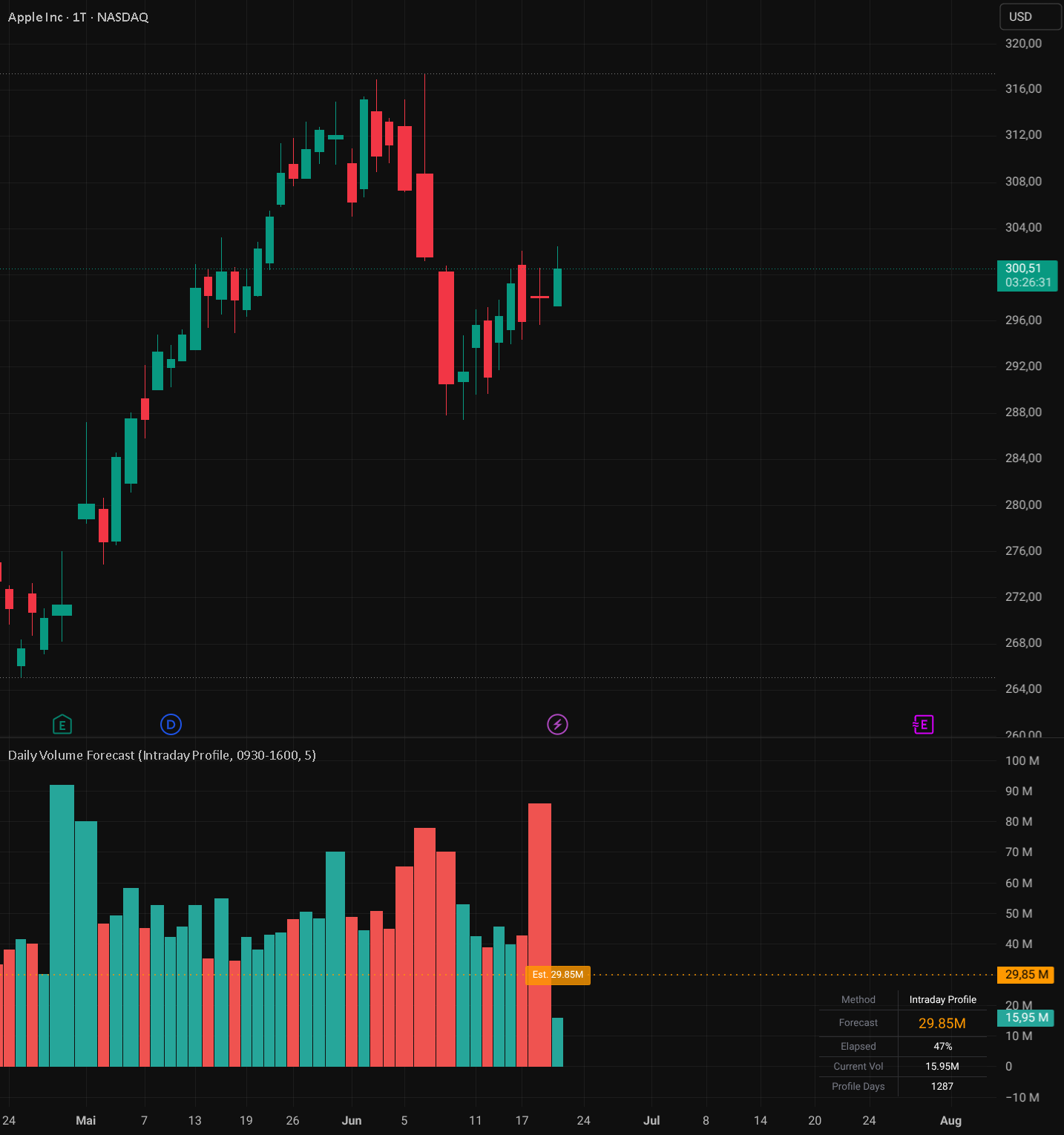Click the 300,51 current price label

[1028, 275]
